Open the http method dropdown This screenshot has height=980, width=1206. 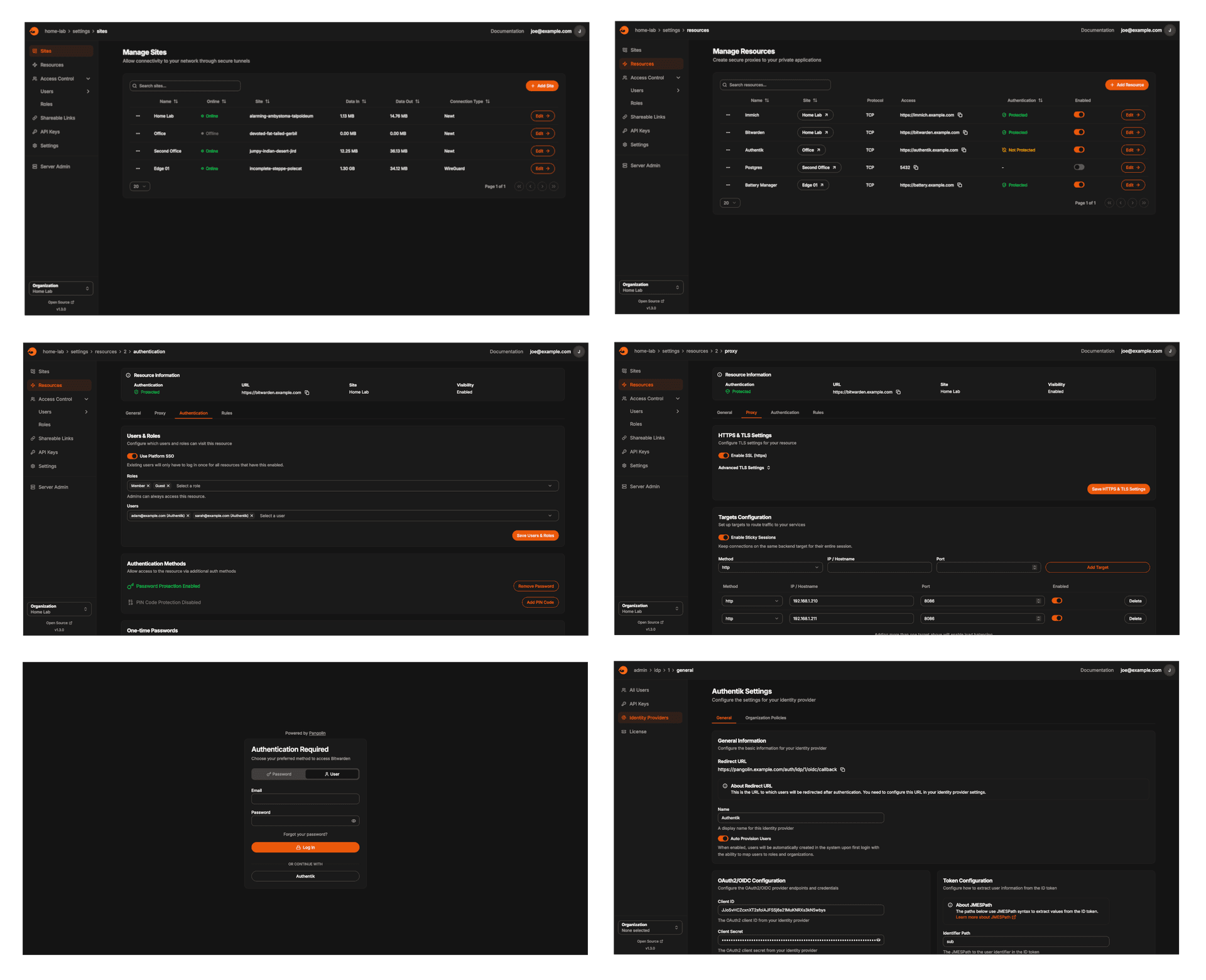(x=769, y=567)
